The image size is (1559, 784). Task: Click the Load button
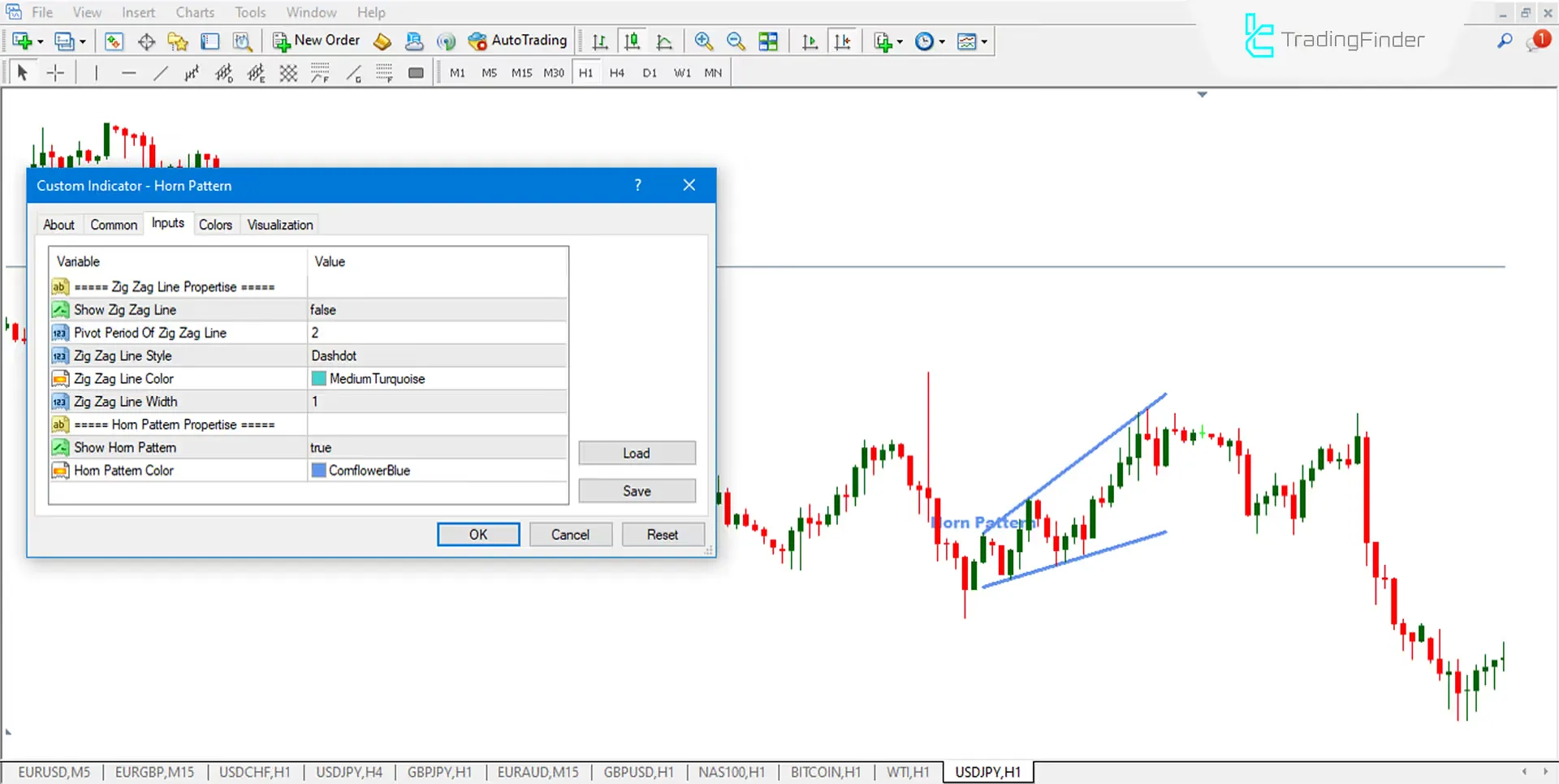(x=637, y=452)
